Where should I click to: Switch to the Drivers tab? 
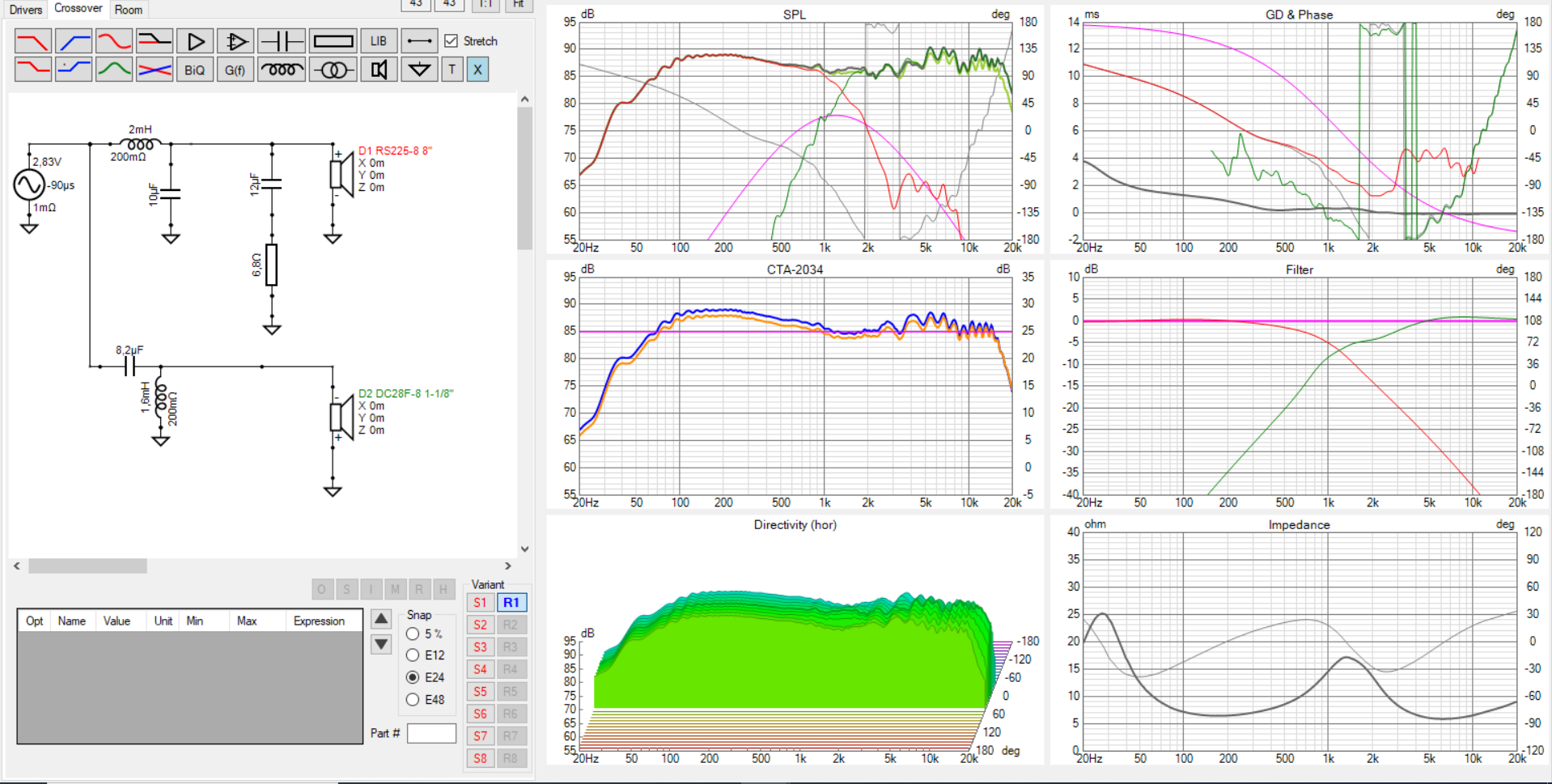[26, 10]
